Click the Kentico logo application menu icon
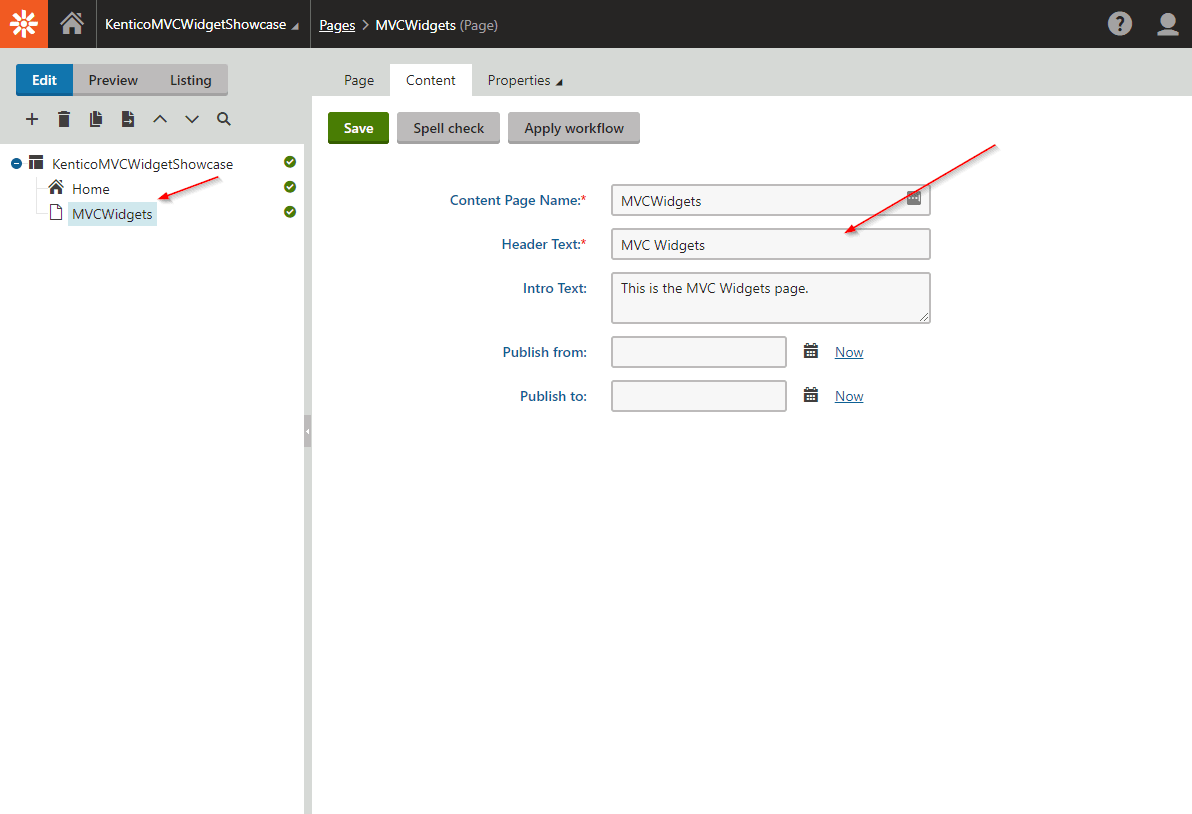The image size is (1192, 814). click(x=24, y=24)
